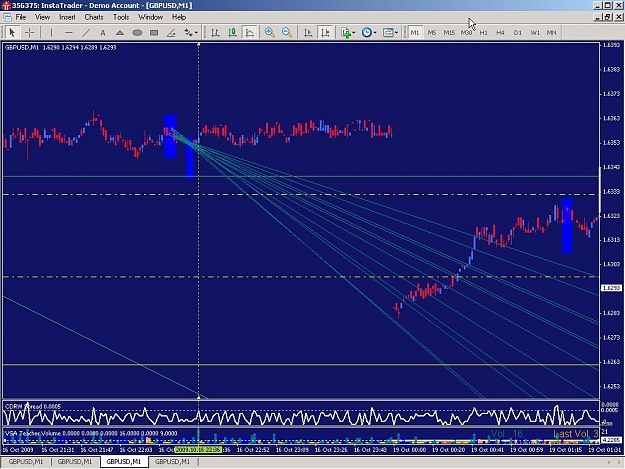Zoom in on the chart

click(x=270, y=33)
